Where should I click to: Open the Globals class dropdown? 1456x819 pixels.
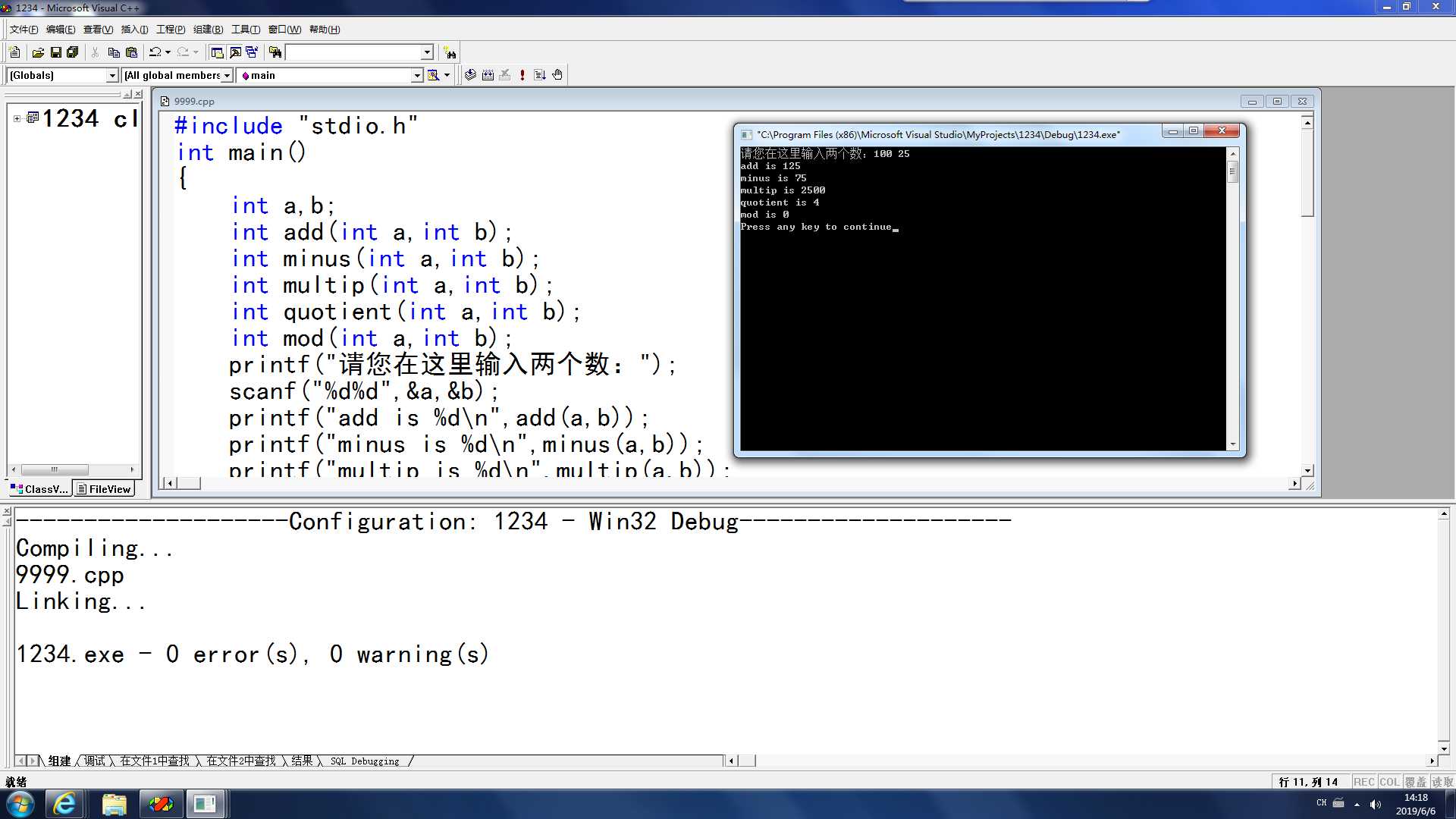pos(112,75)
